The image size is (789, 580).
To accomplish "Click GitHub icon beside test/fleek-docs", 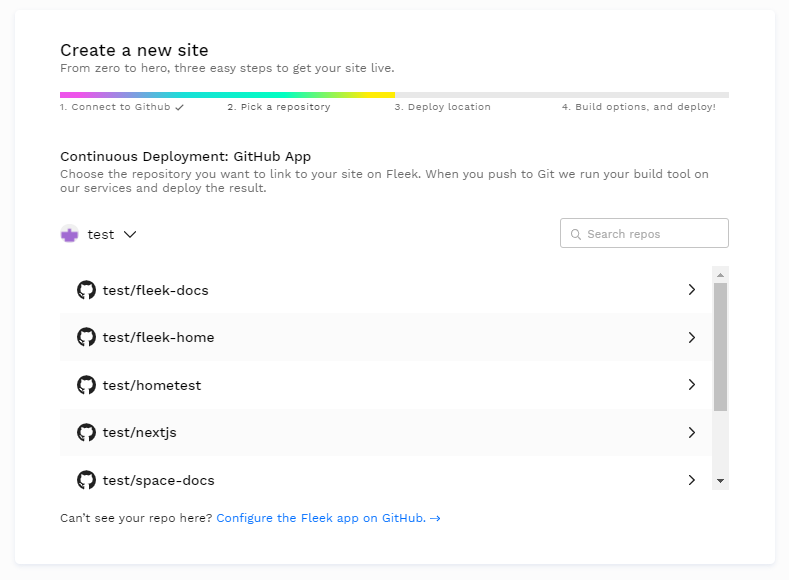I will point(86,290).
